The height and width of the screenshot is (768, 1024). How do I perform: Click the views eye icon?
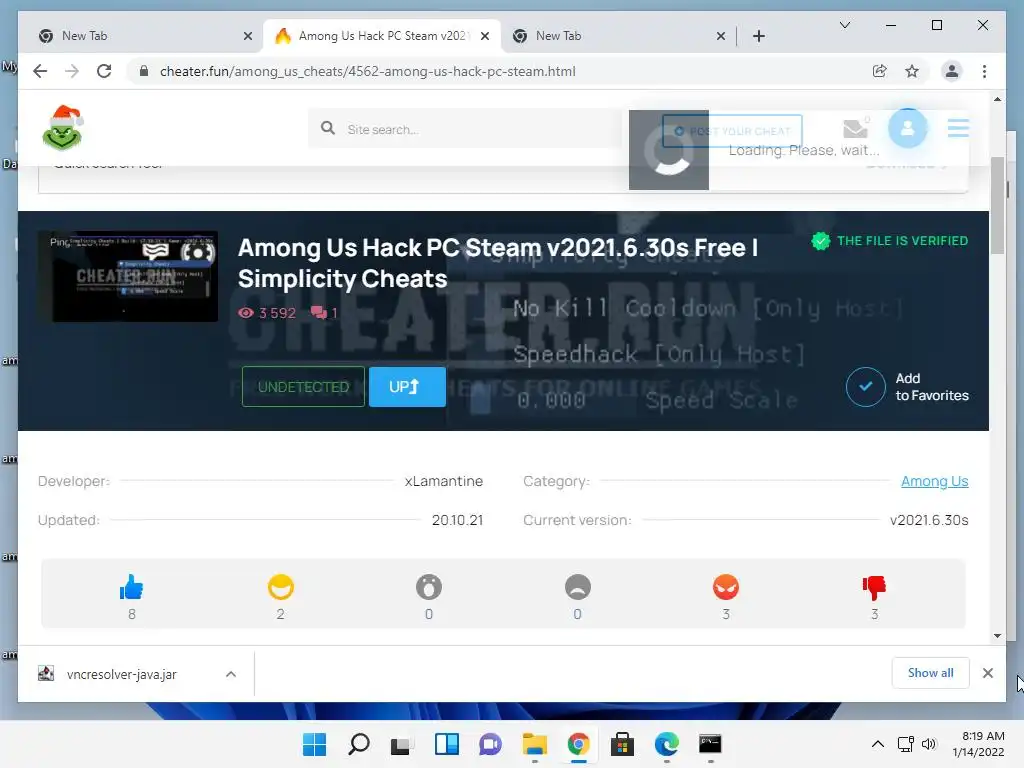pyautogui.click(x=246, y=313)
